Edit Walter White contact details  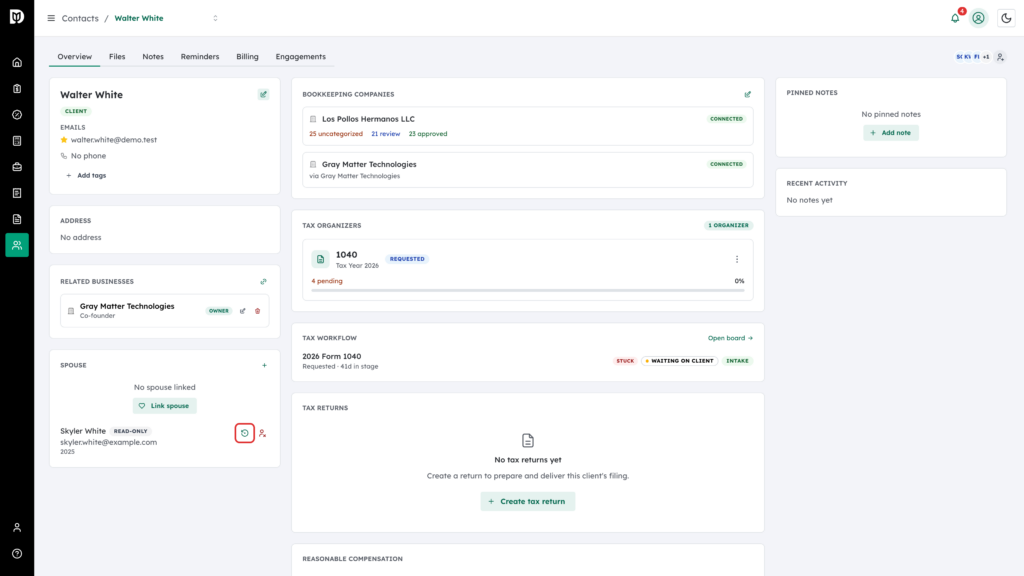[x=263, y=95]
